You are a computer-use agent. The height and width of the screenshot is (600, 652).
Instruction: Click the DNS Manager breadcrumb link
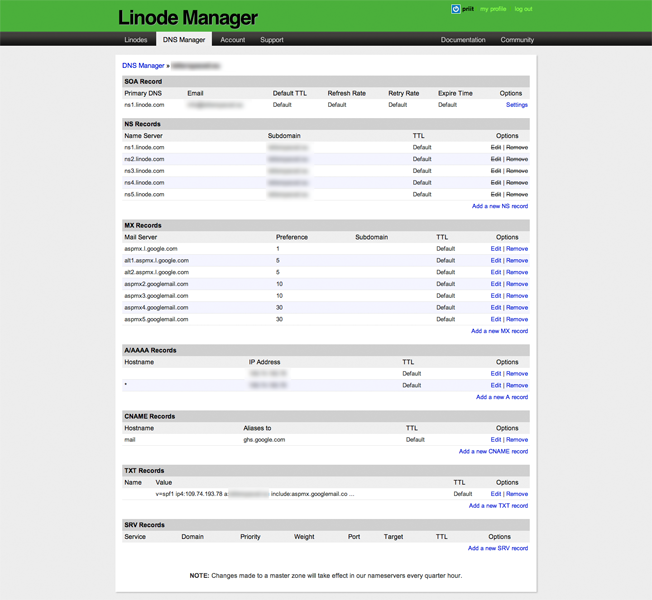point(143,66)
